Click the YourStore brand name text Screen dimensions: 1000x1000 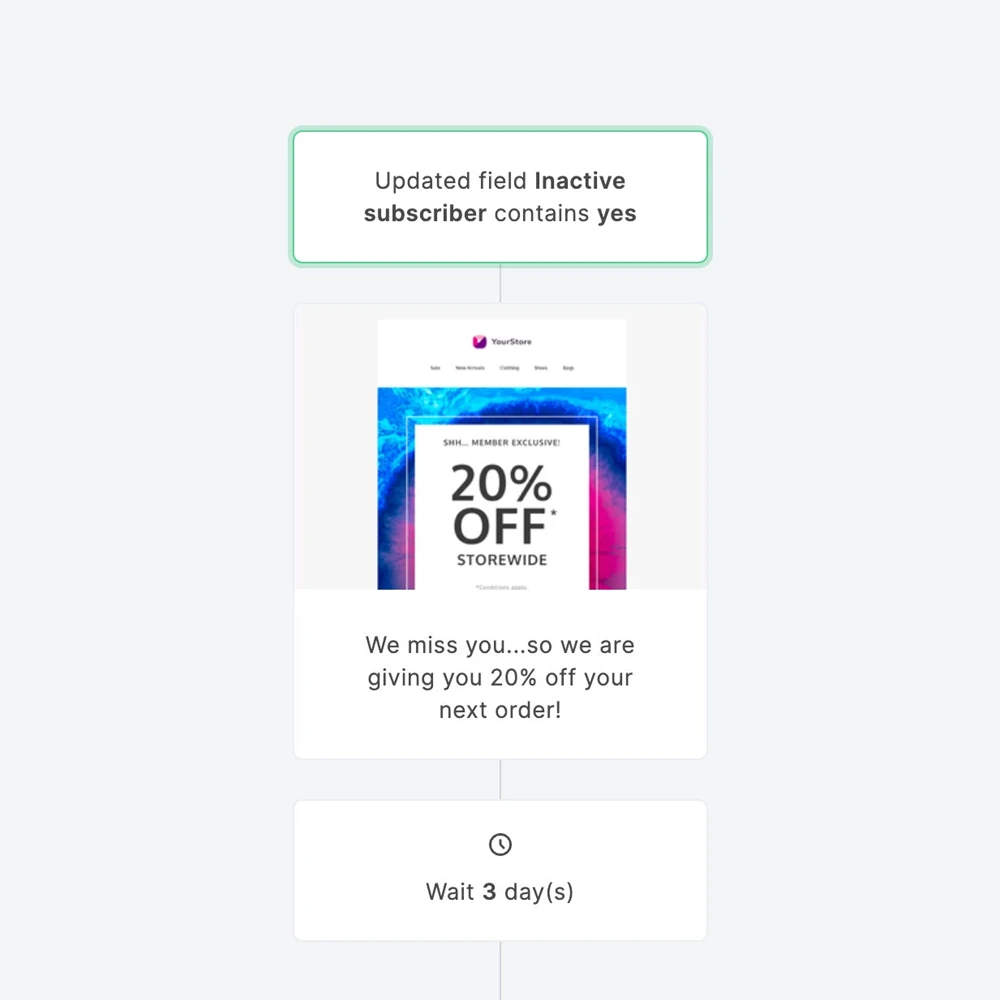511,342
